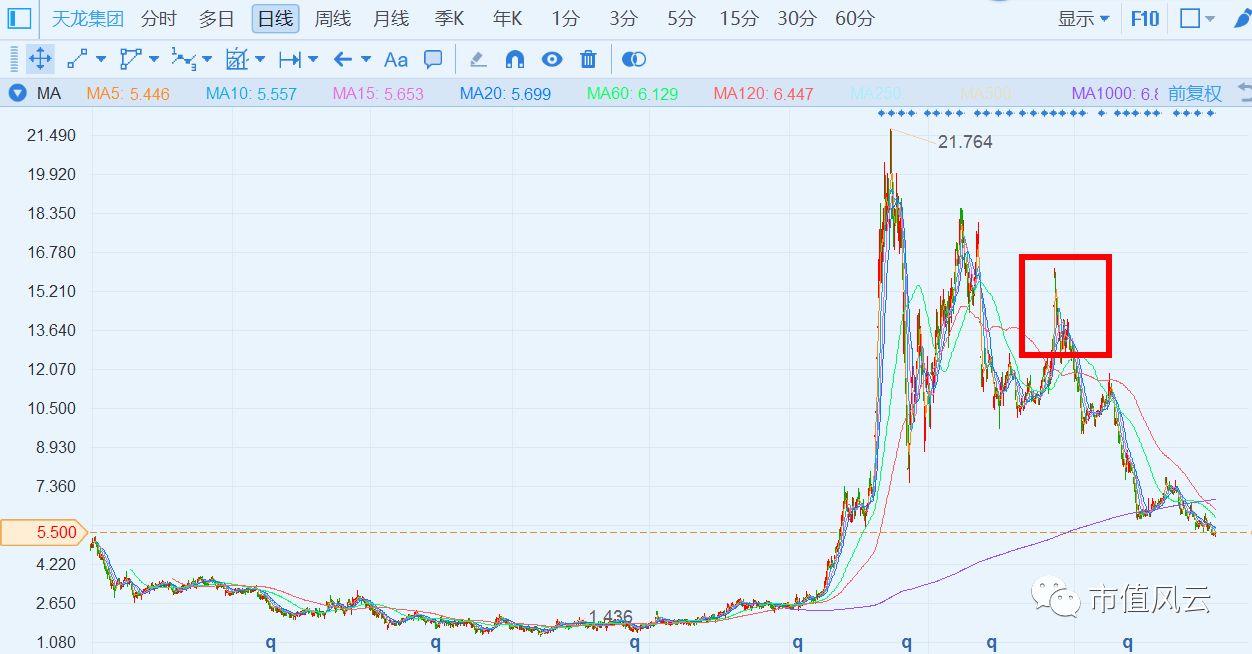Click the faded MA250 label
This screenshot has width=1252, height=654.
pos(876,93)
